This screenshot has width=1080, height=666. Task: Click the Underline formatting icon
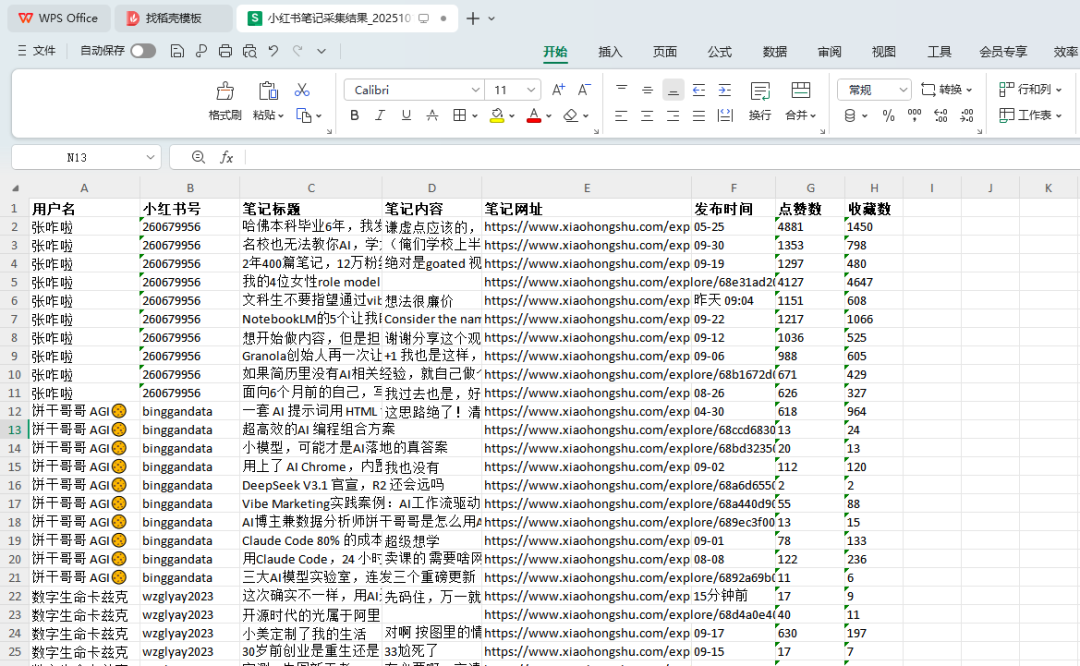click(406, 116)
